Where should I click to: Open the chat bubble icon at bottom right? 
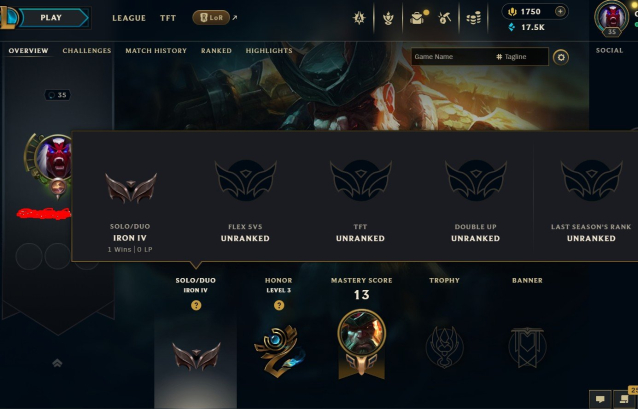pyautogui.click(x=600, y=399)
